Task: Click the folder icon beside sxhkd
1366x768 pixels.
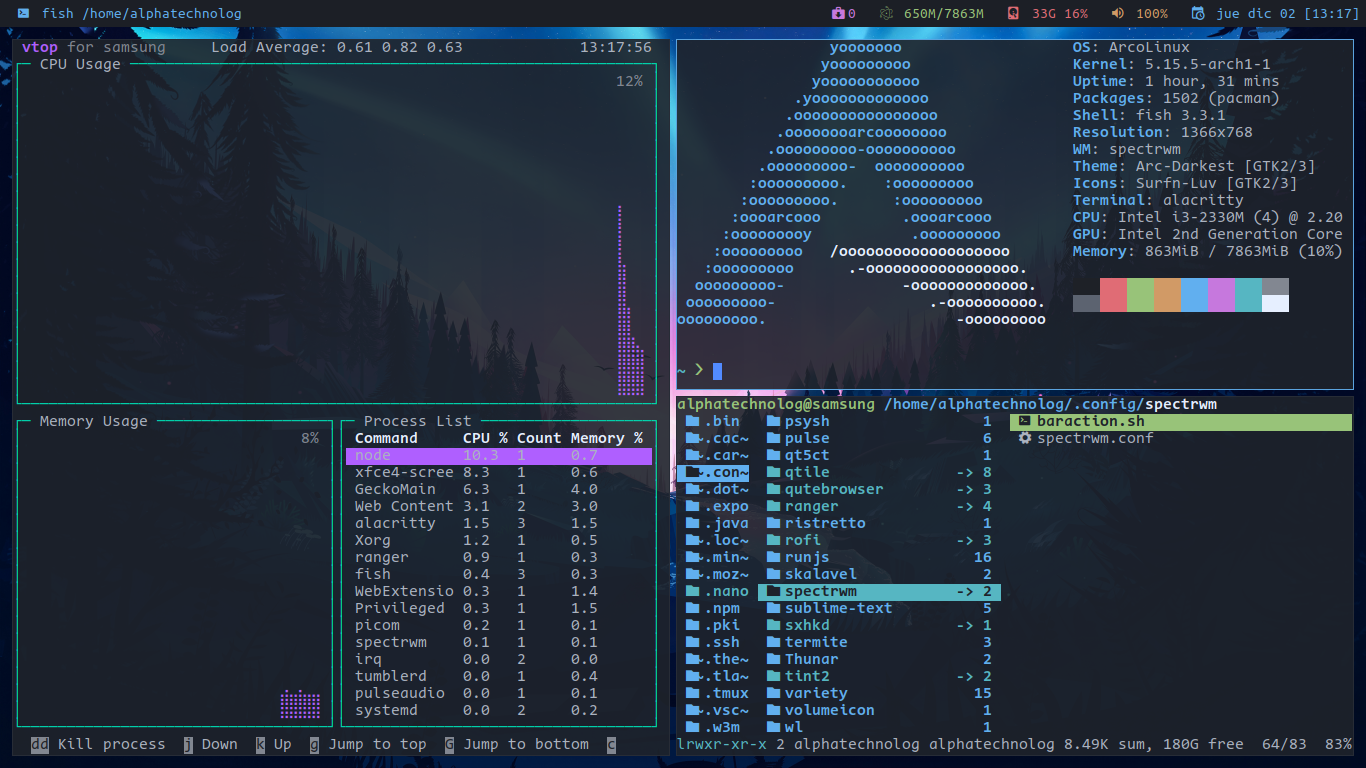Action: 773,626
